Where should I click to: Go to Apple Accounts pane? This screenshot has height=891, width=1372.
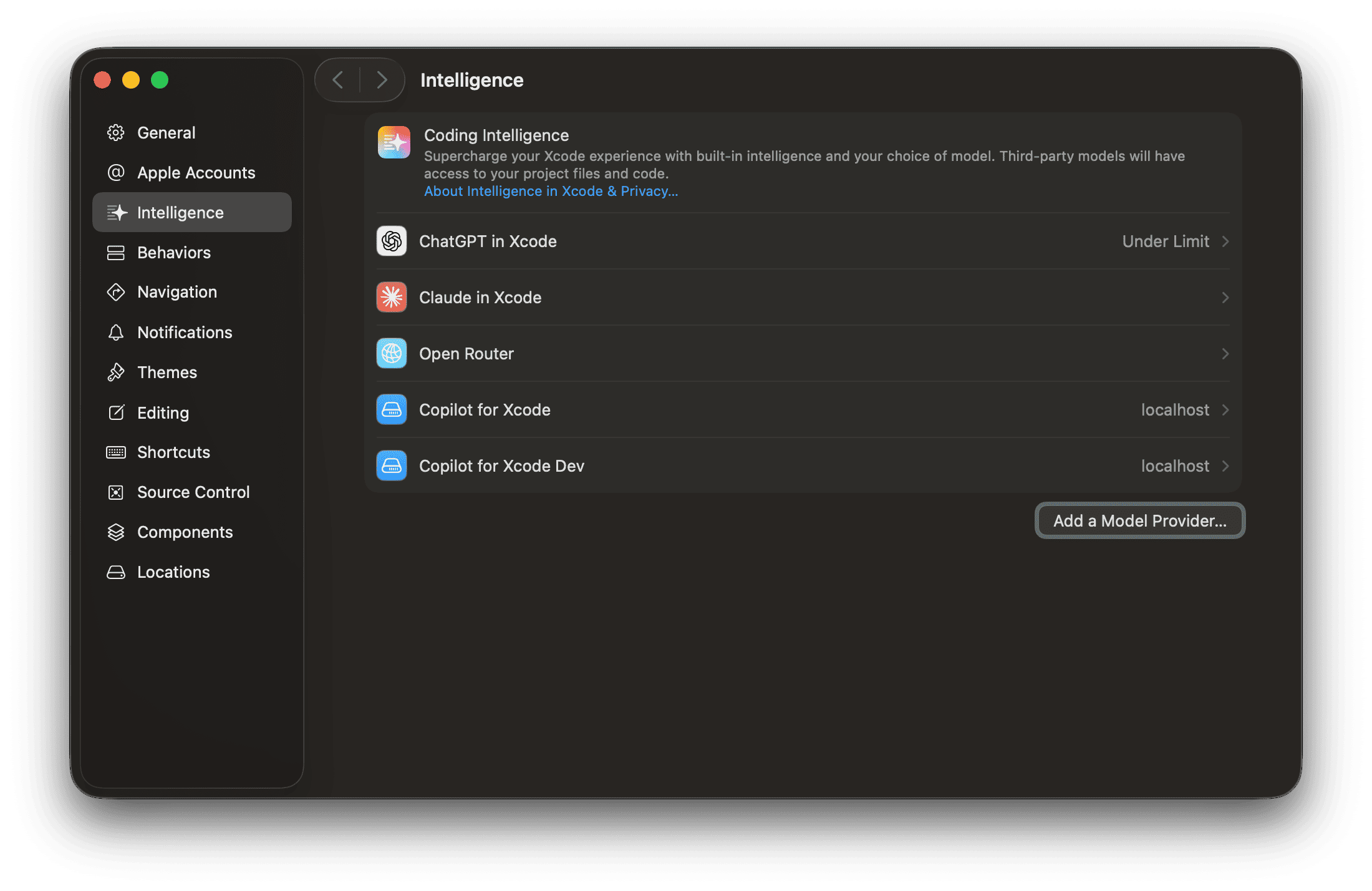tap(196, 173)
